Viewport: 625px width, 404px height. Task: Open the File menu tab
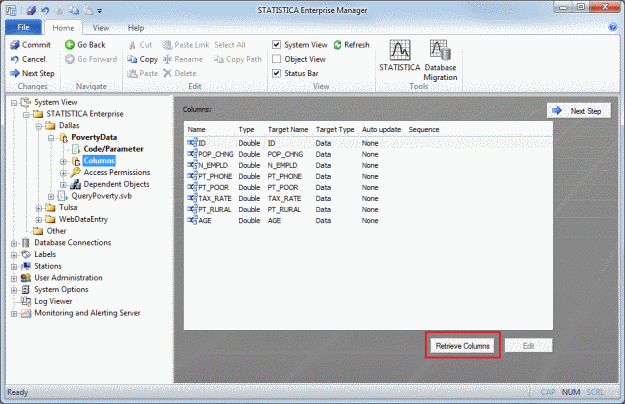(x=24, y=27)
